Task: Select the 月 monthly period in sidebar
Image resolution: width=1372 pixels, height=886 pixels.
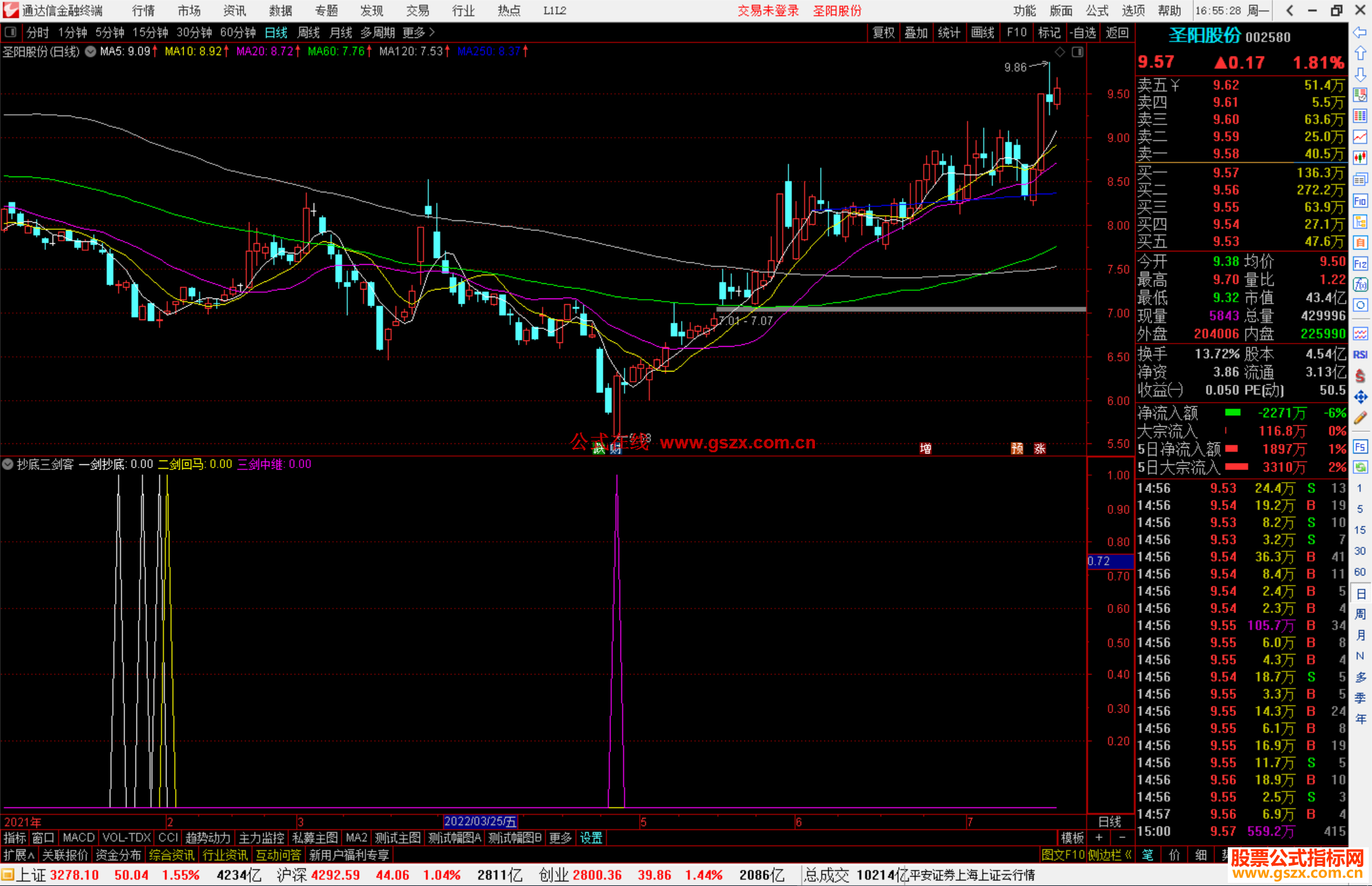Action: tap(1360, 635)
